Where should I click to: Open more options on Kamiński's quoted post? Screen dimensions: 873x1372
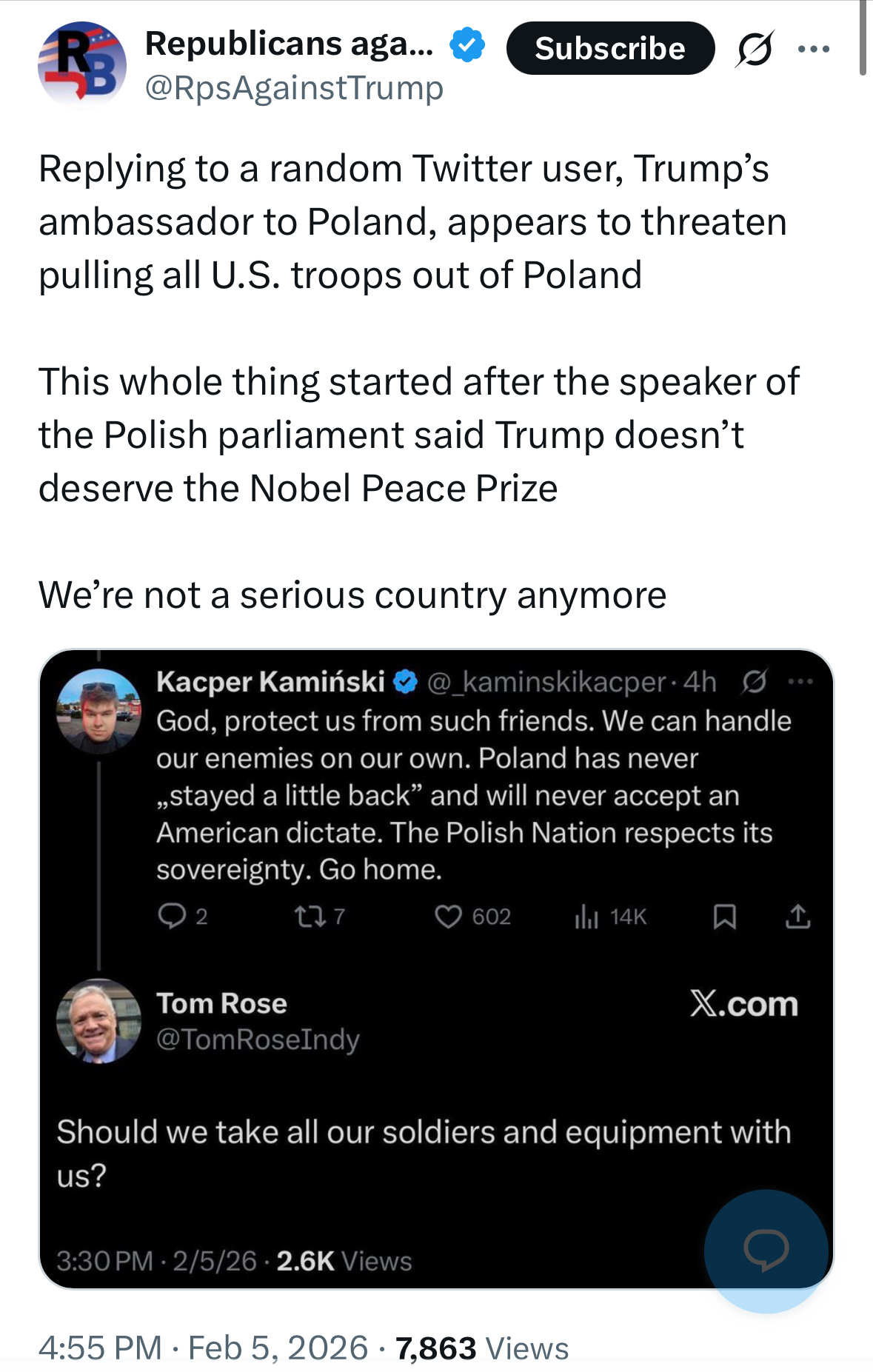pyautogui.click(x=800, y=681)
